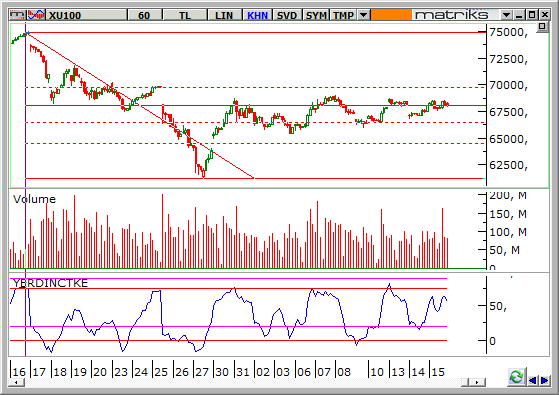Click the date label 13 on axis
559x395 pixels.
pos(398,372)
